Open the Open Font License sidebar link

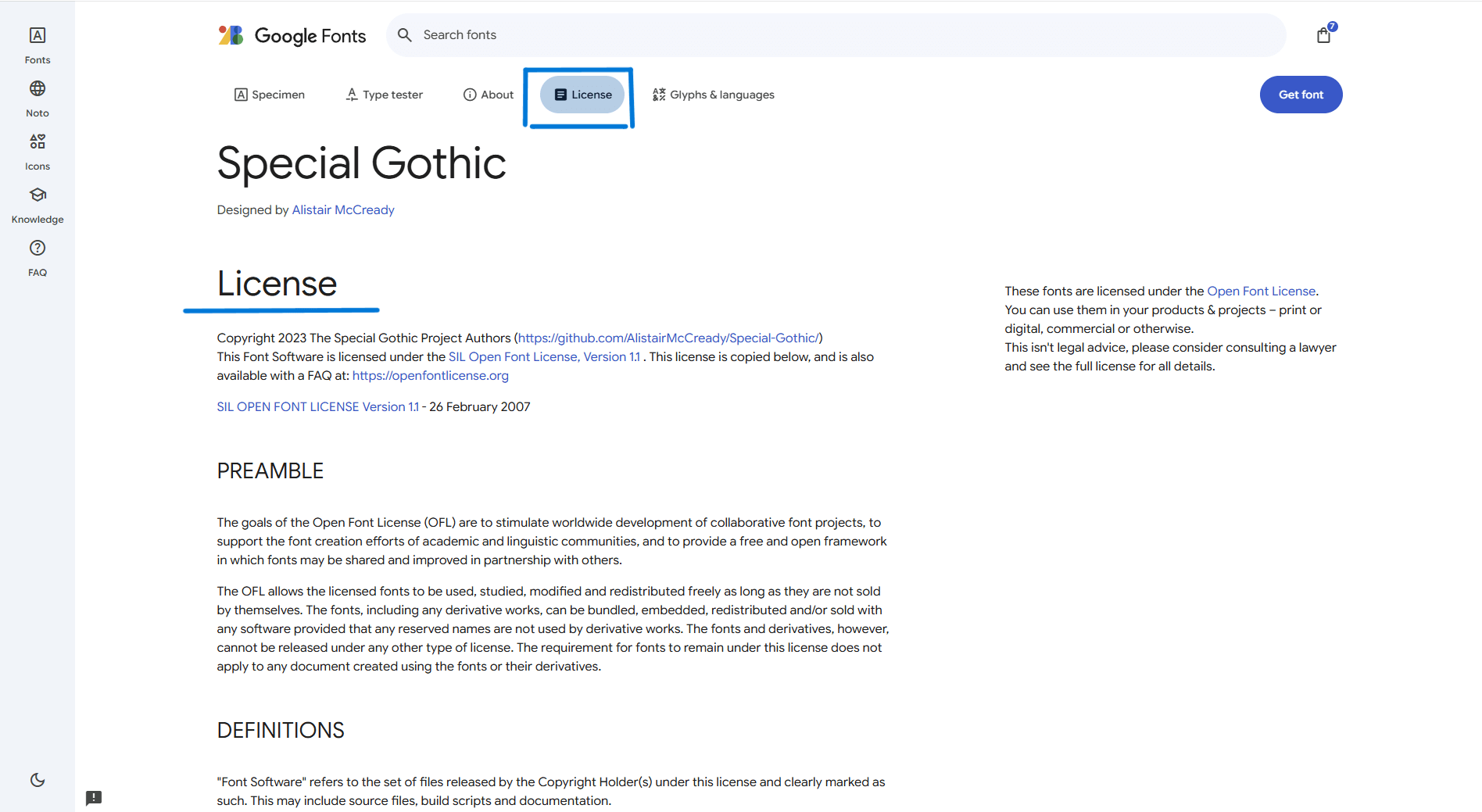pos(1262,292)
